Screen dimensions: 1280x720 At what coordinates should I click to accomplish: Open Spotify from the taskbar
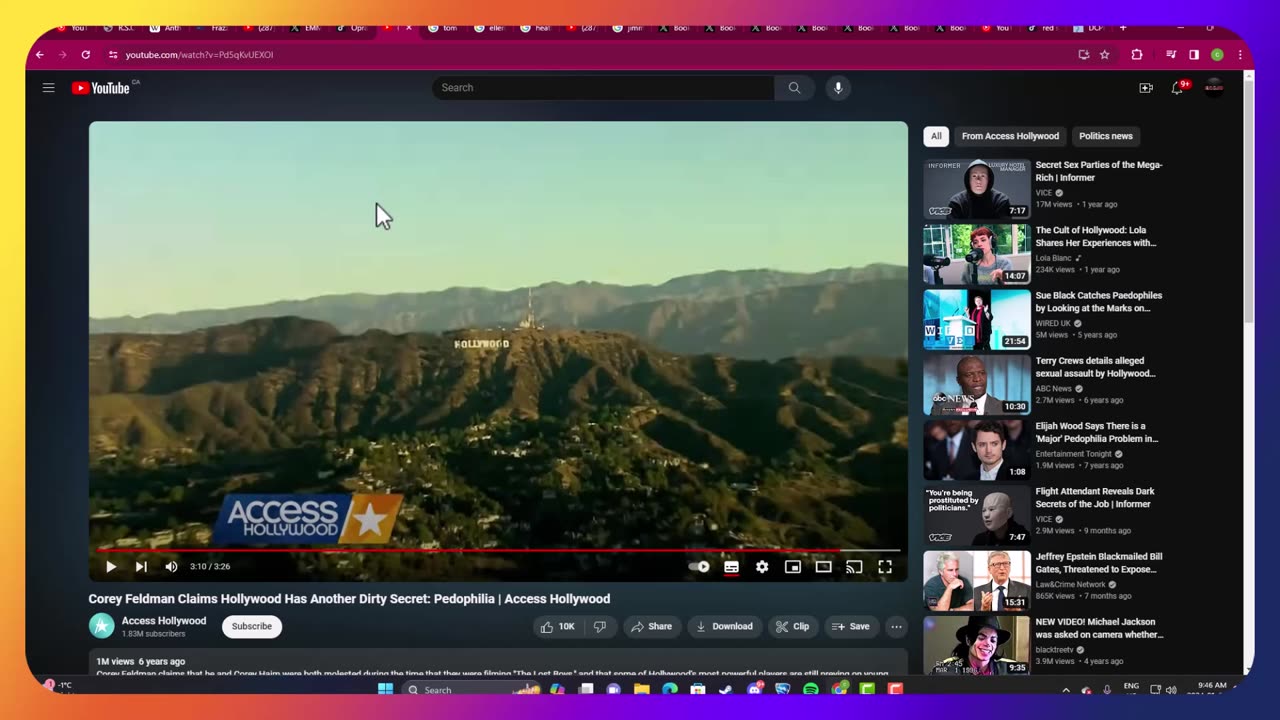coord(811,690)
